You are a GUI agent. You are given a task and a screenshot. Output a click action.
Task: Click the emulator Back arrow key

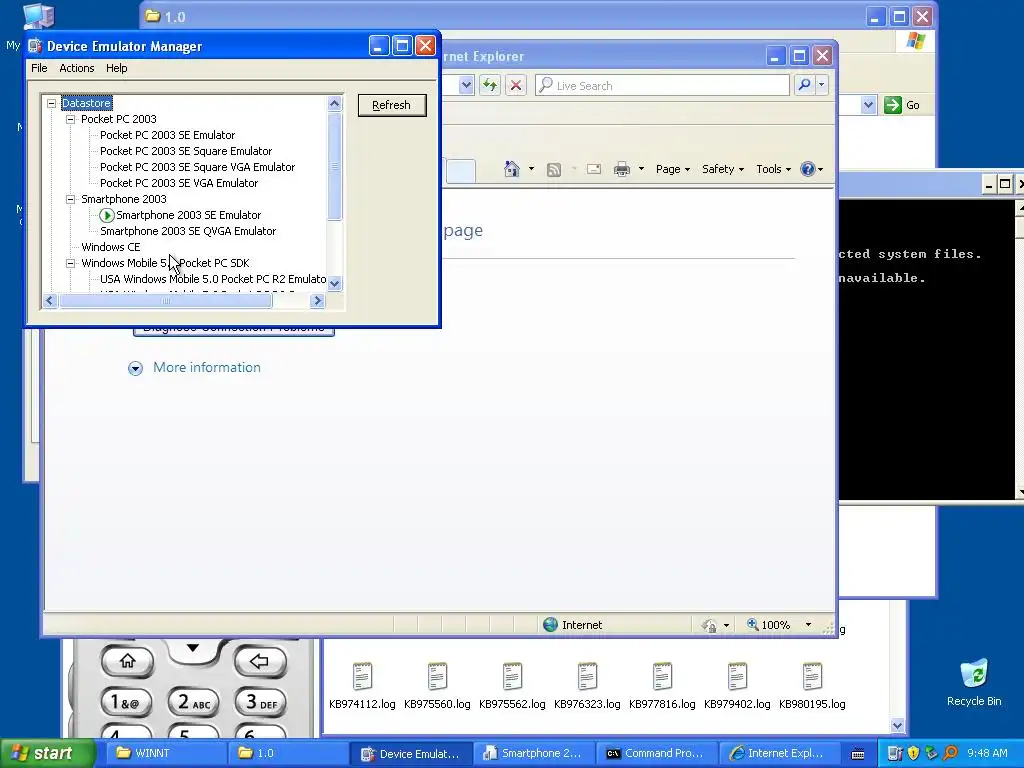coord(260,662)
